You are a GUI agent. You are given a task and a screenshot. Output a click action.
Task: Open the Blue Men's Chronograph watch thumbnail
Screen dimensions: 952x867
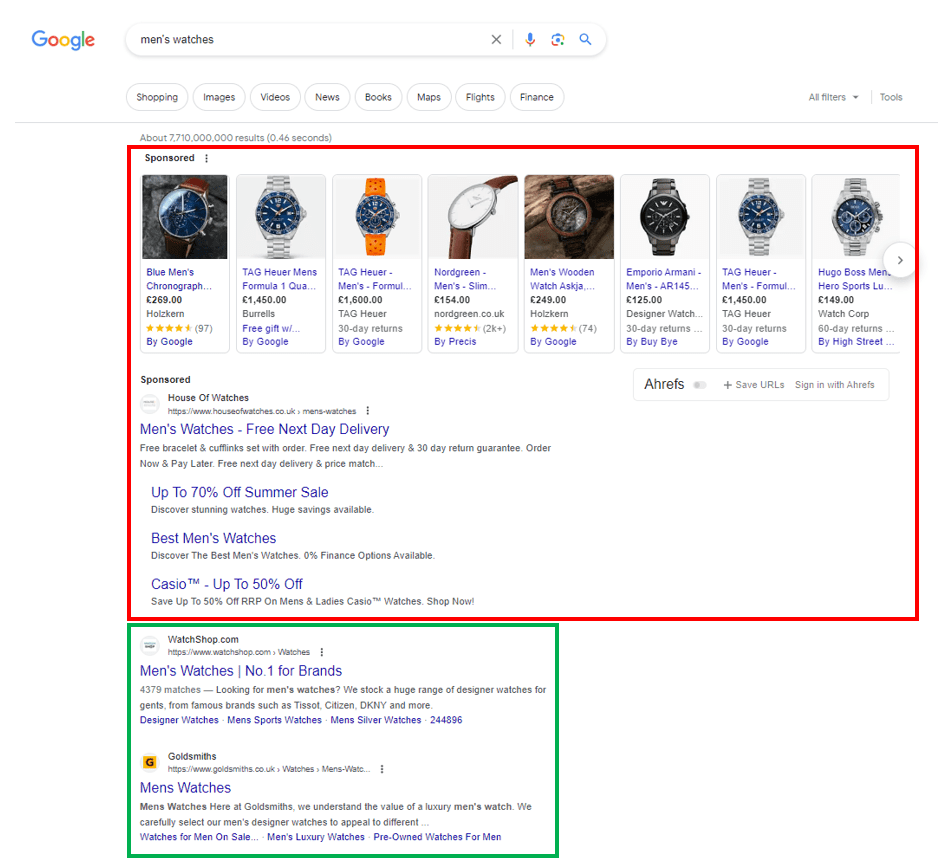(x=185, y=217)
